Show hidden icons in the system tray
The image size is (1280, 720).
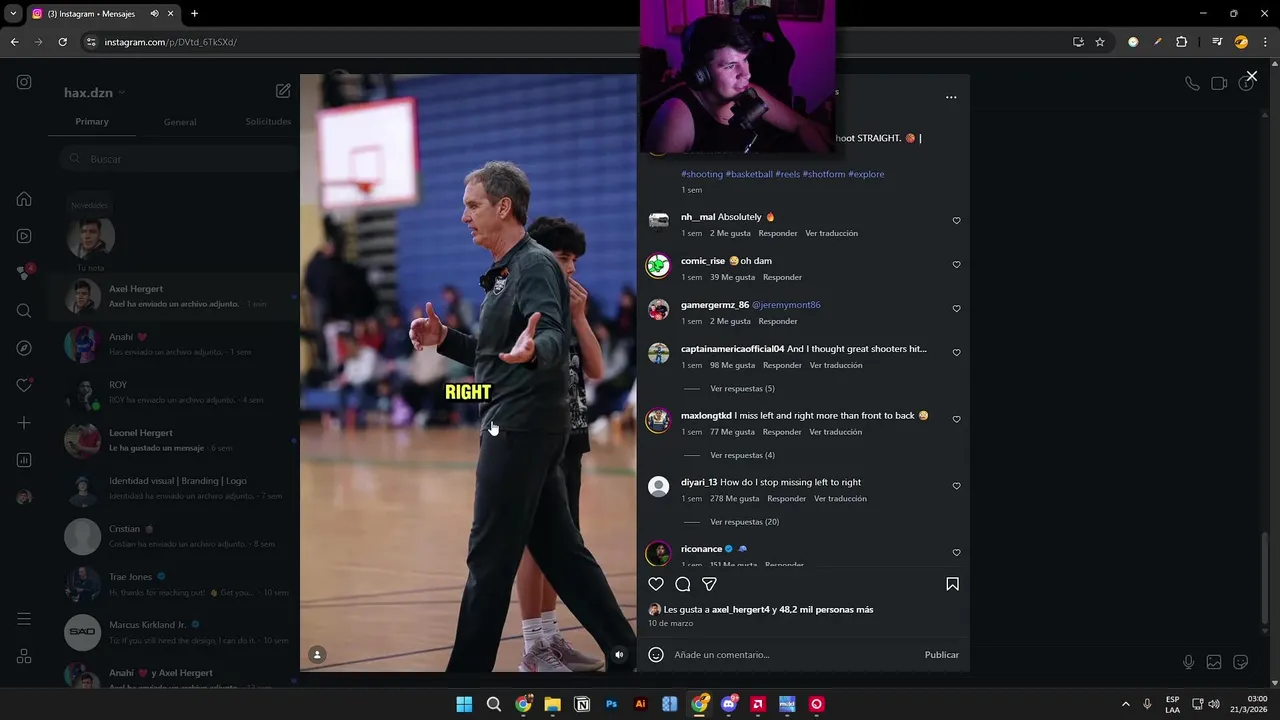[1125, 704]
